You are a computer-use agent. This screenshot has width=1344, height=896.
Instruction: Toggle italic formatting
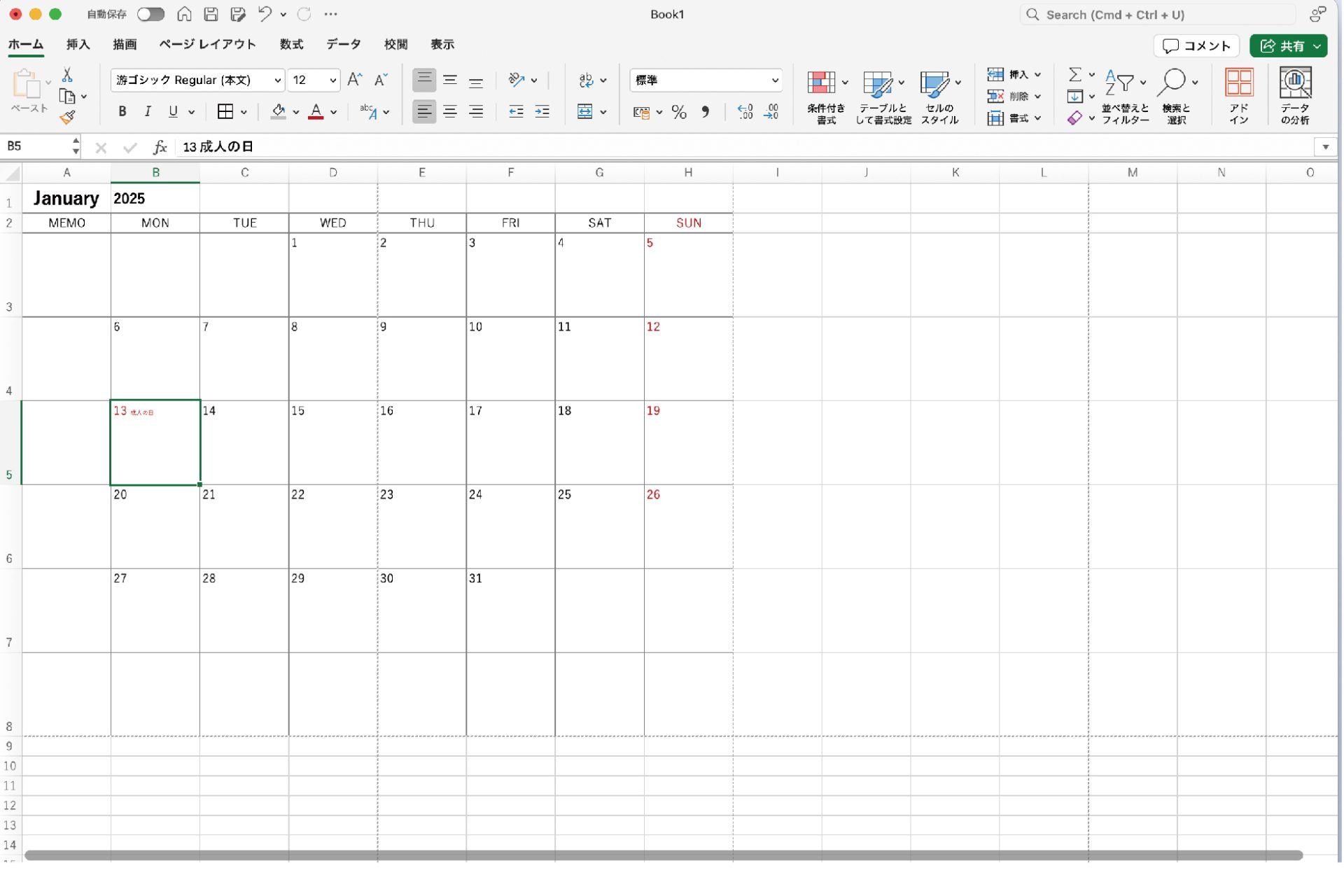click(x=148, y=111)
